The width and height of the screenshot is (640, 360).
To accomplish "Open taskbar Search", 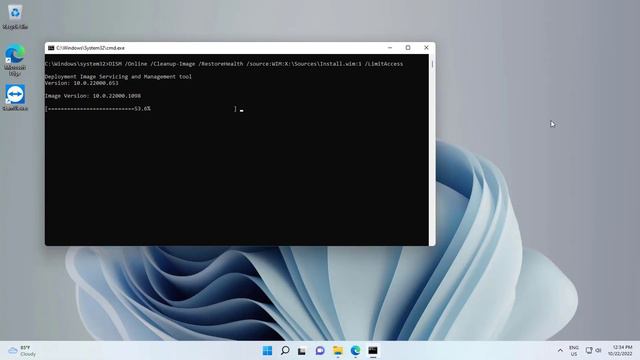I will [285, 351].
